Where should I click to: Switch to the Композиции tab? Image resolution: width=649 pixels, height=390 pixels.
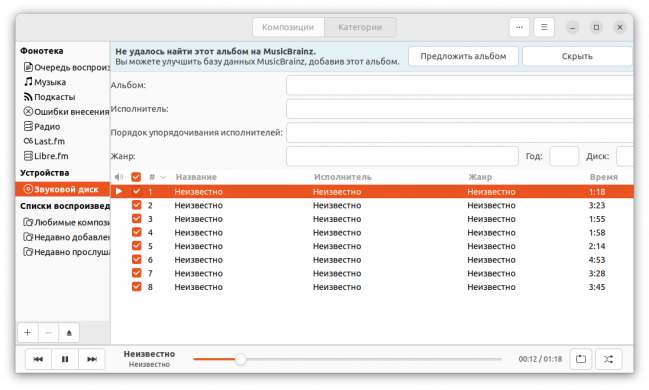point(288,27)
